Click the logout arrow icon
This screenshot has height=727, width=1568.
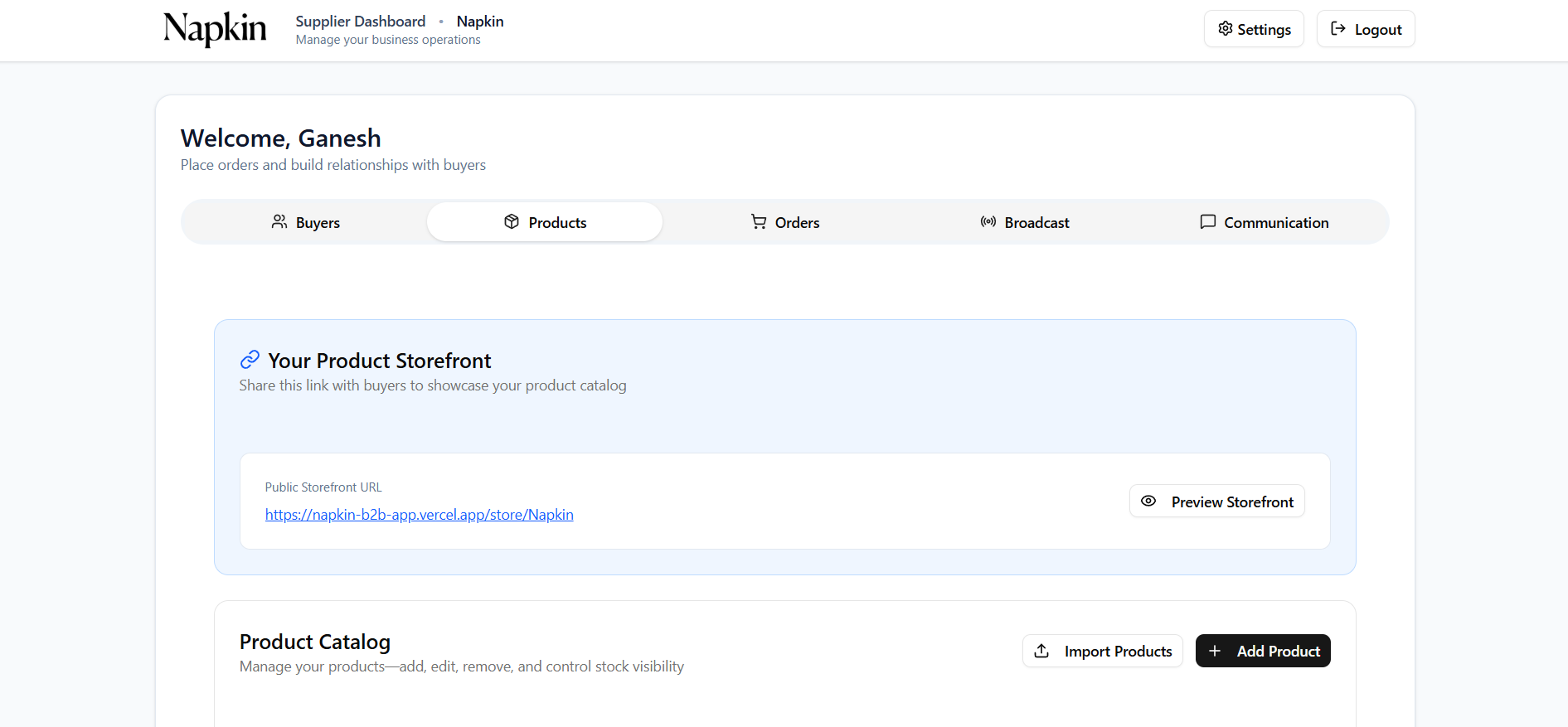point(1337,29)
